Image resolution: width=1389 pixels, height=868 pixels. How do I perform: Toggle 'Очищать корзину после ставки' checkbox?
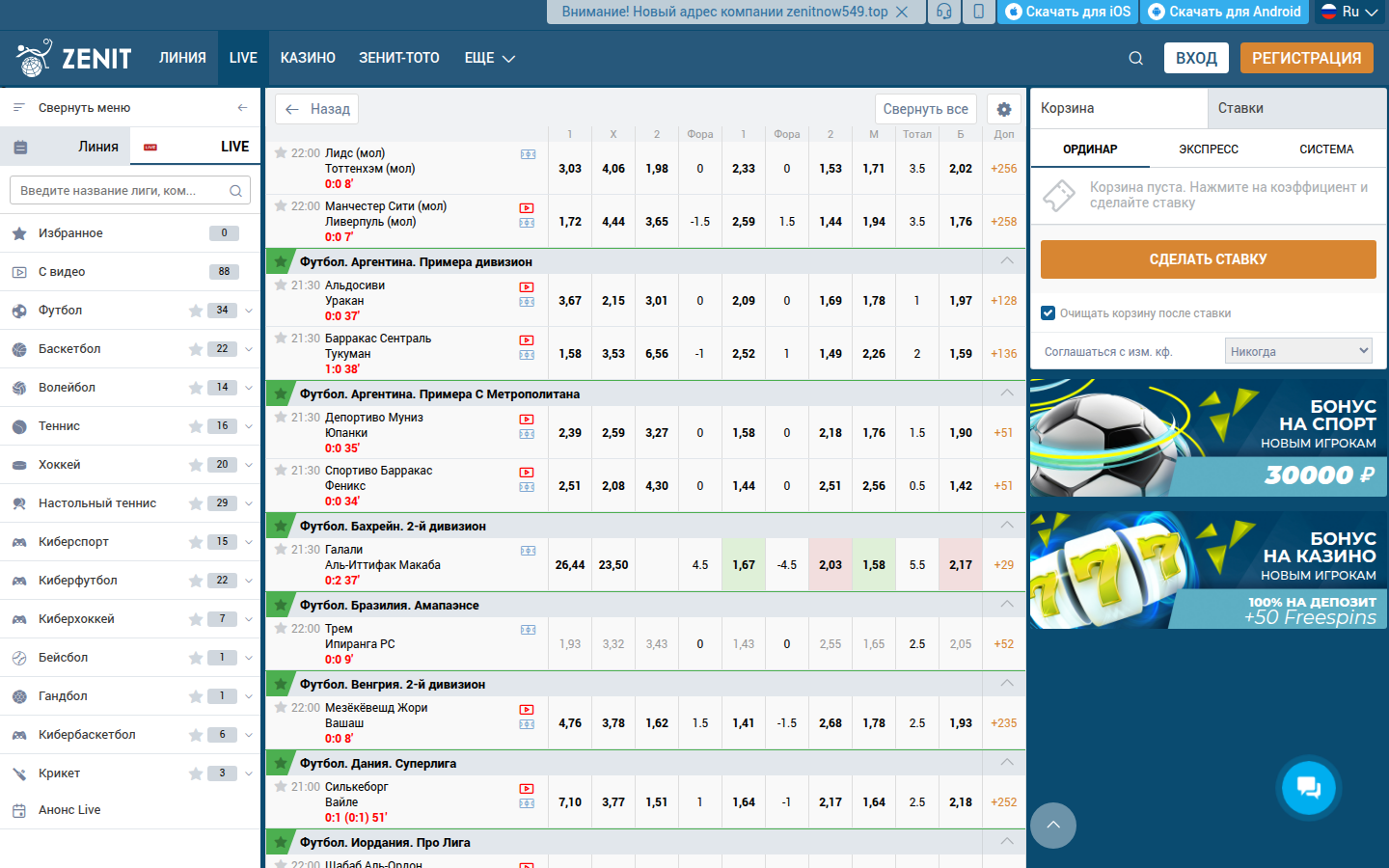(x=1049, y=312)
